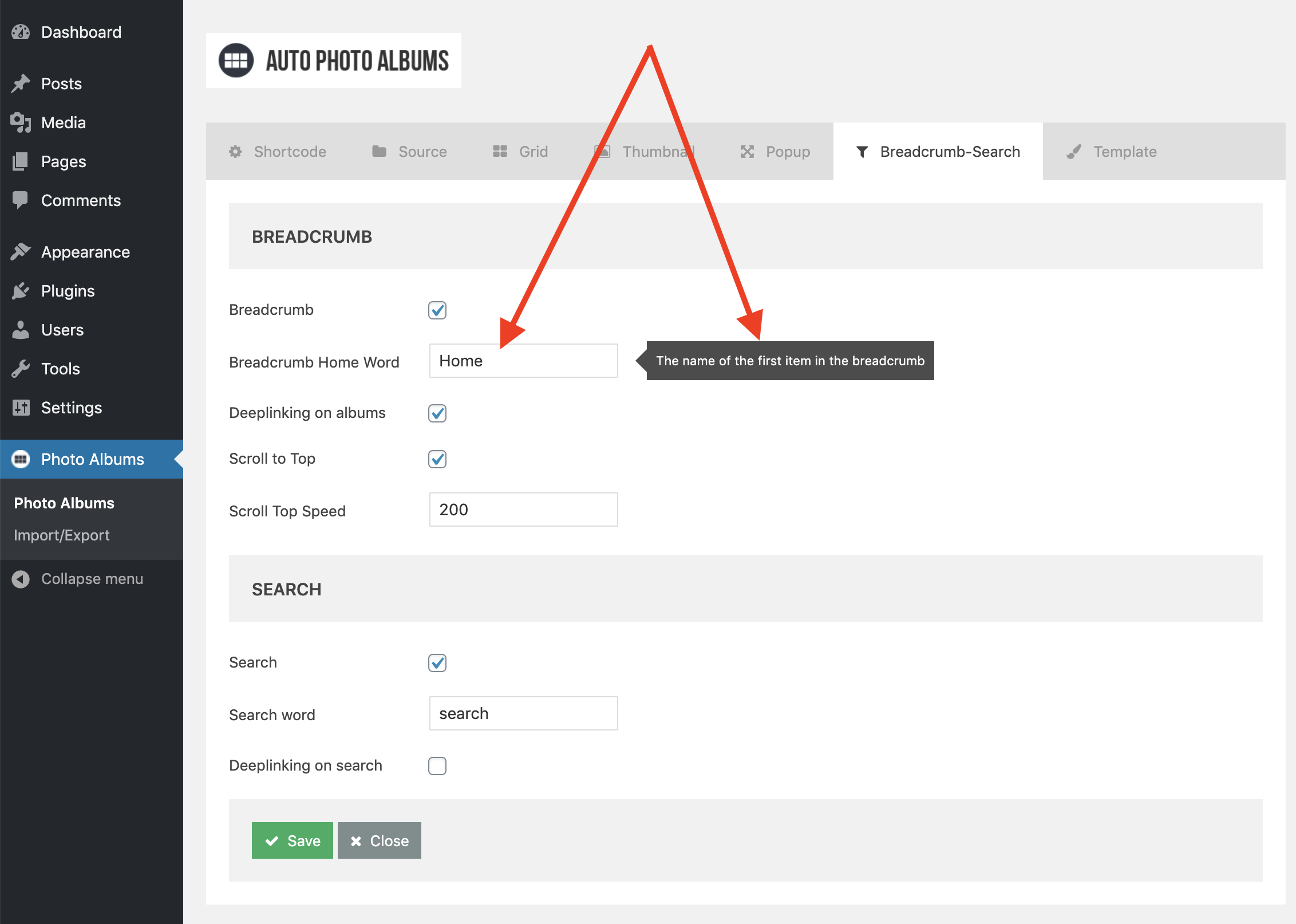The height and width of the screenshot is (924, 1296).
Task: Open the Users menu
Action: pyautogui.click(x=92, y=330)
